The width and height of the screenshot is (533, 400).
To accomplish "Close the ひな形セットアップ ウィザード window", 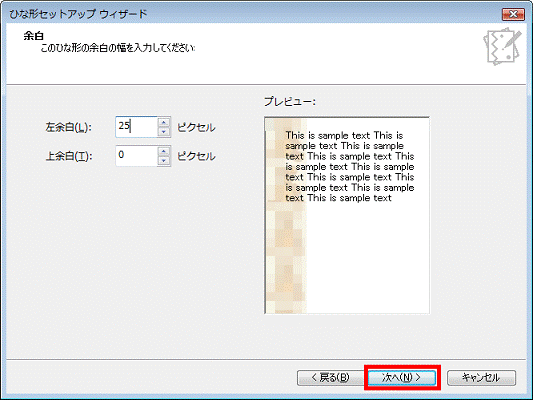I will (513, 14).
